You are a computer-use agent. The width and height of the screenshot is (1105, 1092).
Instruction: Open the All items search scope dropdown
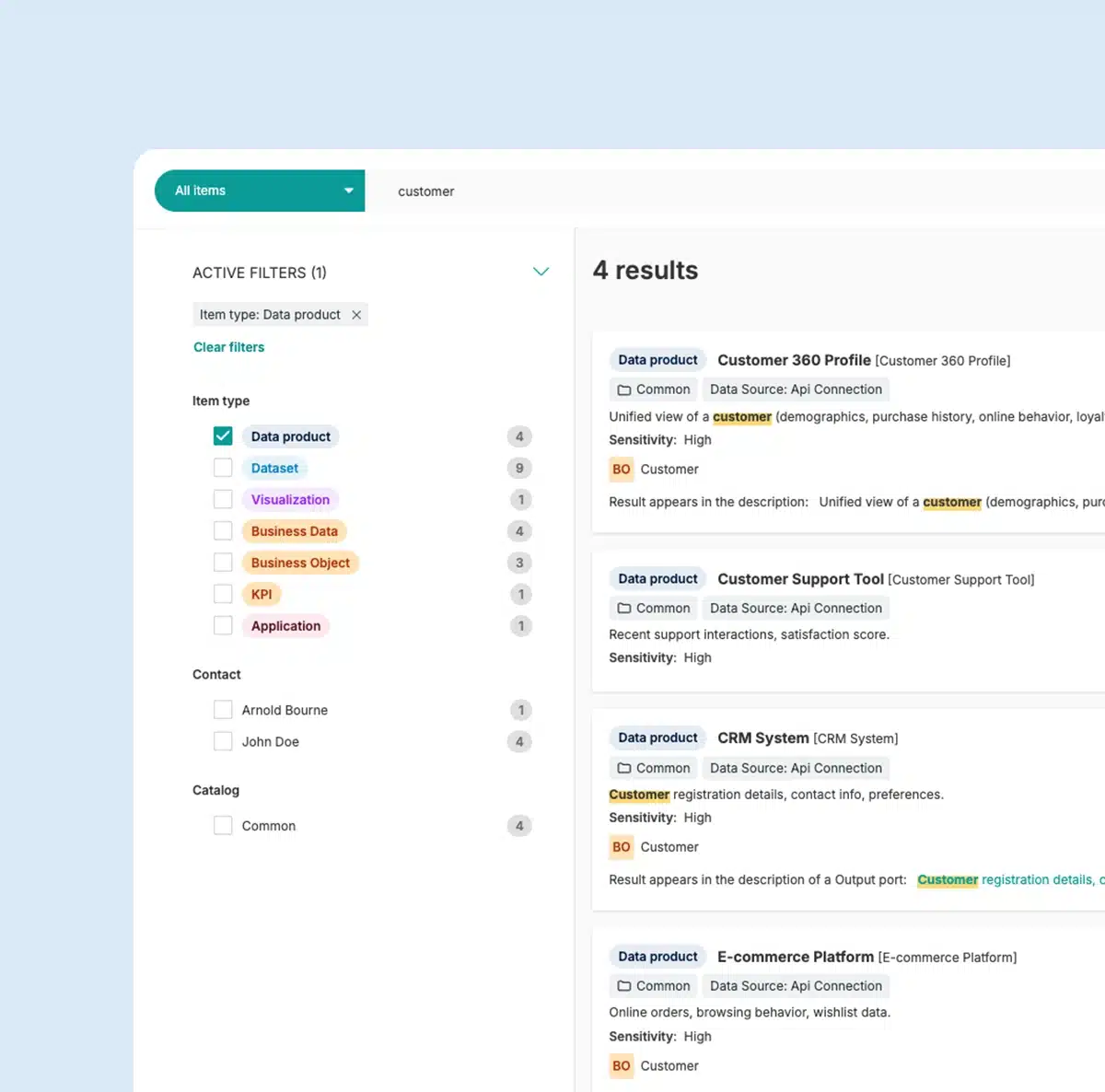(259, 191)
